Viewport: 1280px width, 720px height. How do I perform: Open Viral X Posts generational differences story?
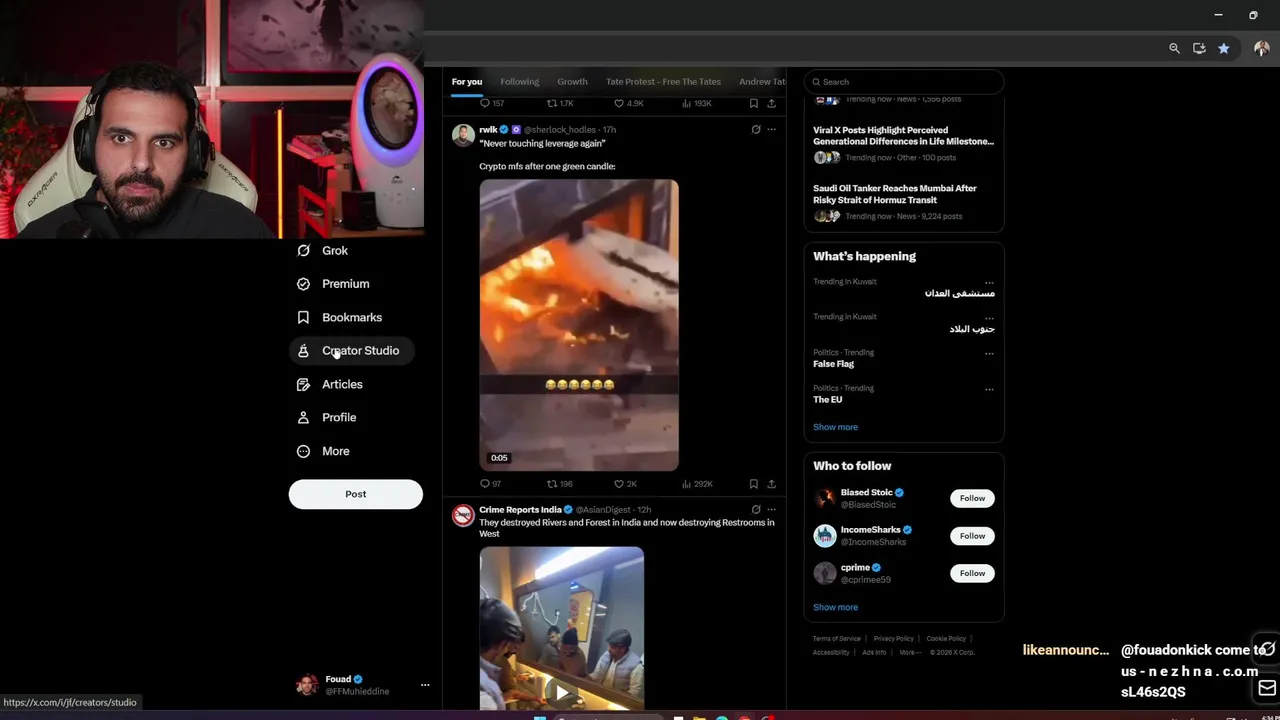pyautogui.click(x=903, y=143)
